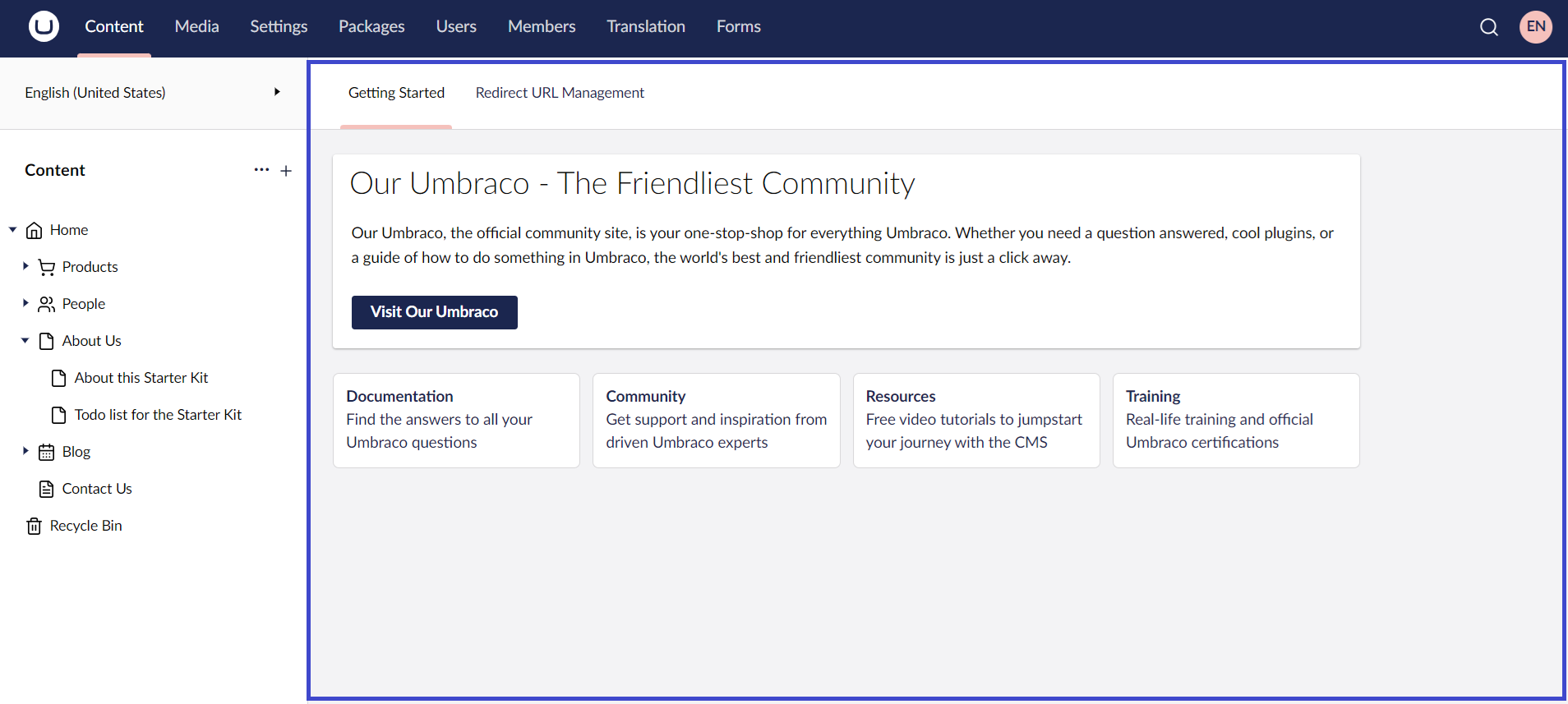Collapse the About Us tree node
The width and height of the screenshot is (1568, 704).
click(x=25, y=340)
